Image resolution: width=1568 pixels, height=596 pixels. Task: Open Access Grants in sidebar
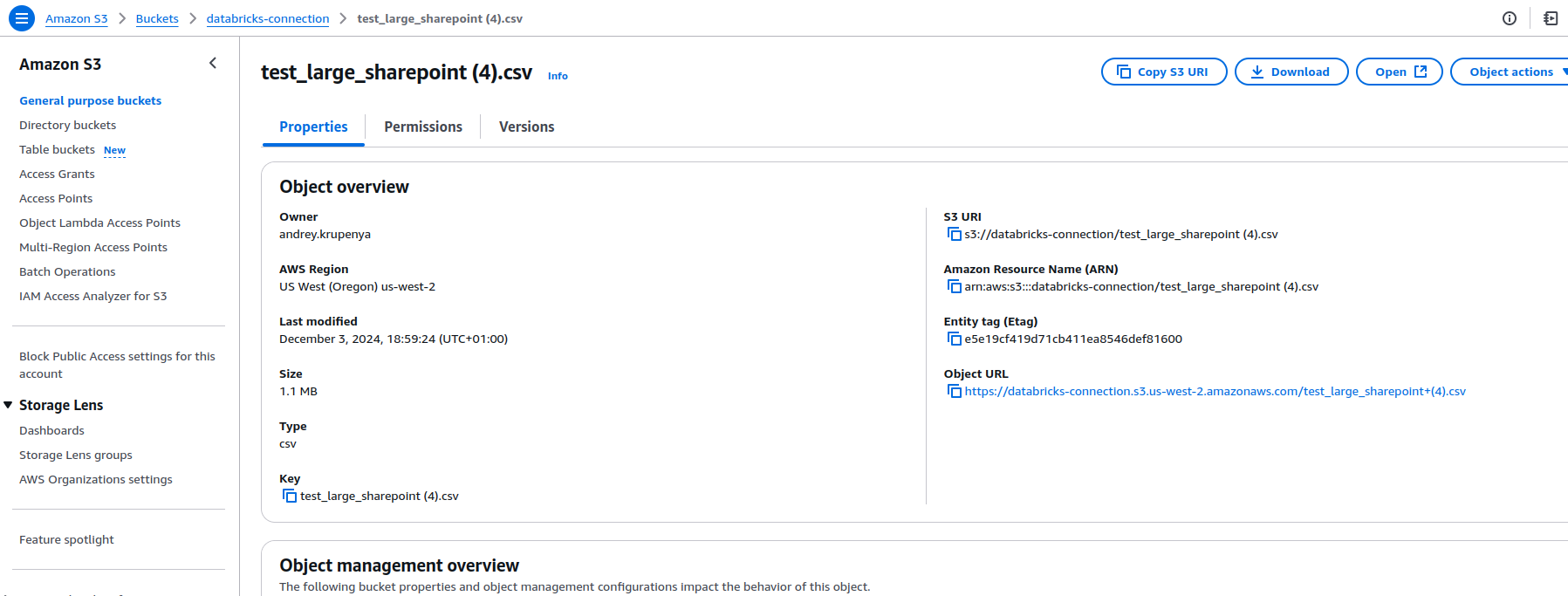[x=57, y=174]
